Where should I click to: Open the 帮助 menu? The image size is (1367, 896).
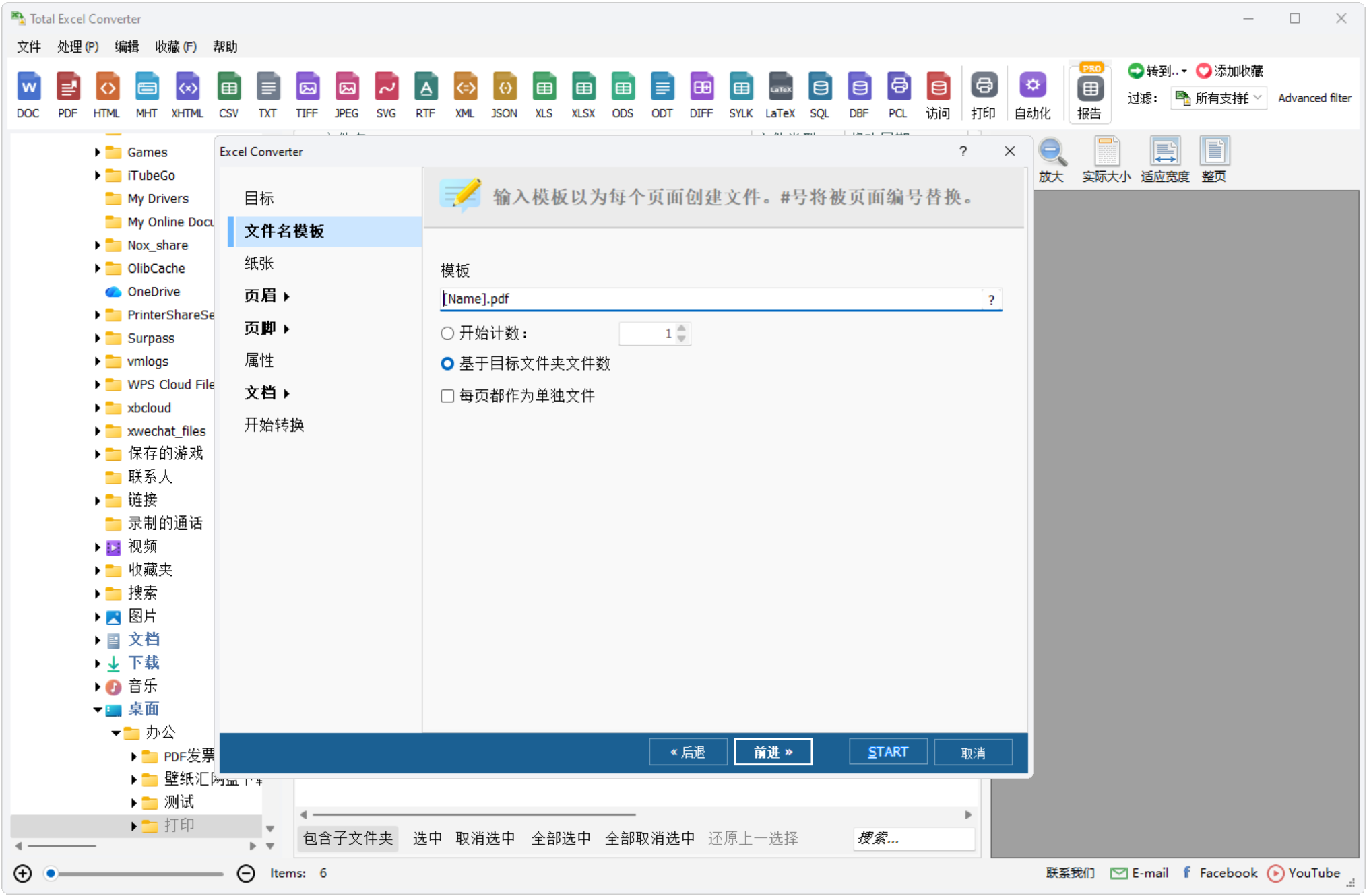(x=225, y=46)
